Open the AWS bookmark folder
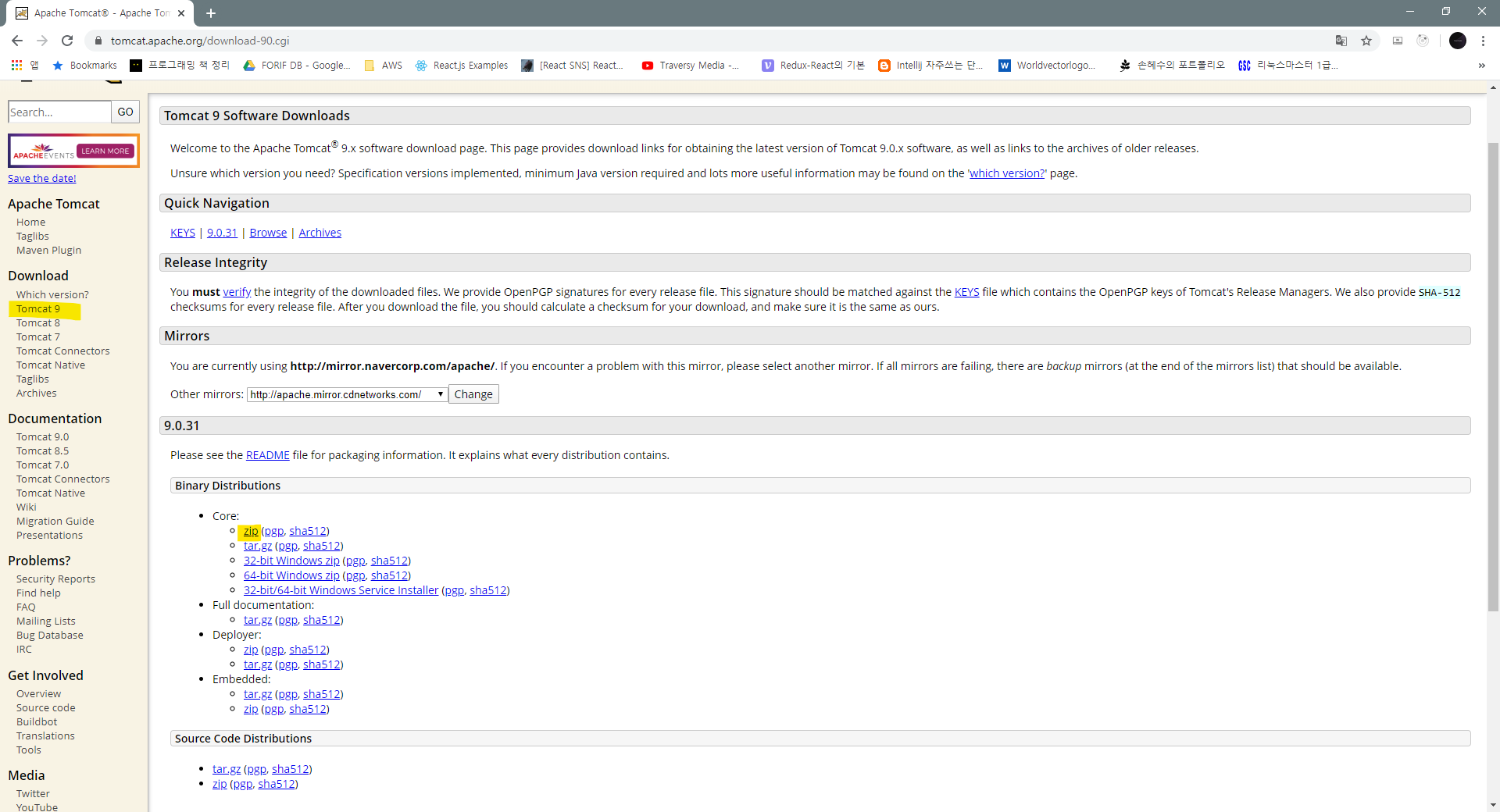Viewport: 1500px width, 812px height. click(384, 66)
